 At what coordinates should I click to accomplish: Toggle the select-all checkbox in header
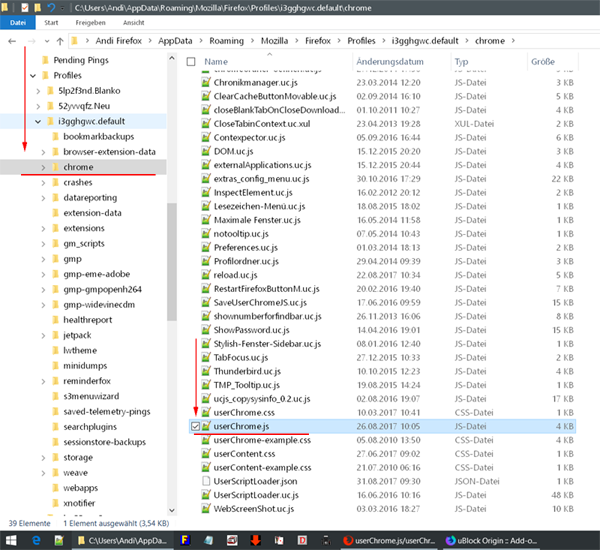192,62
